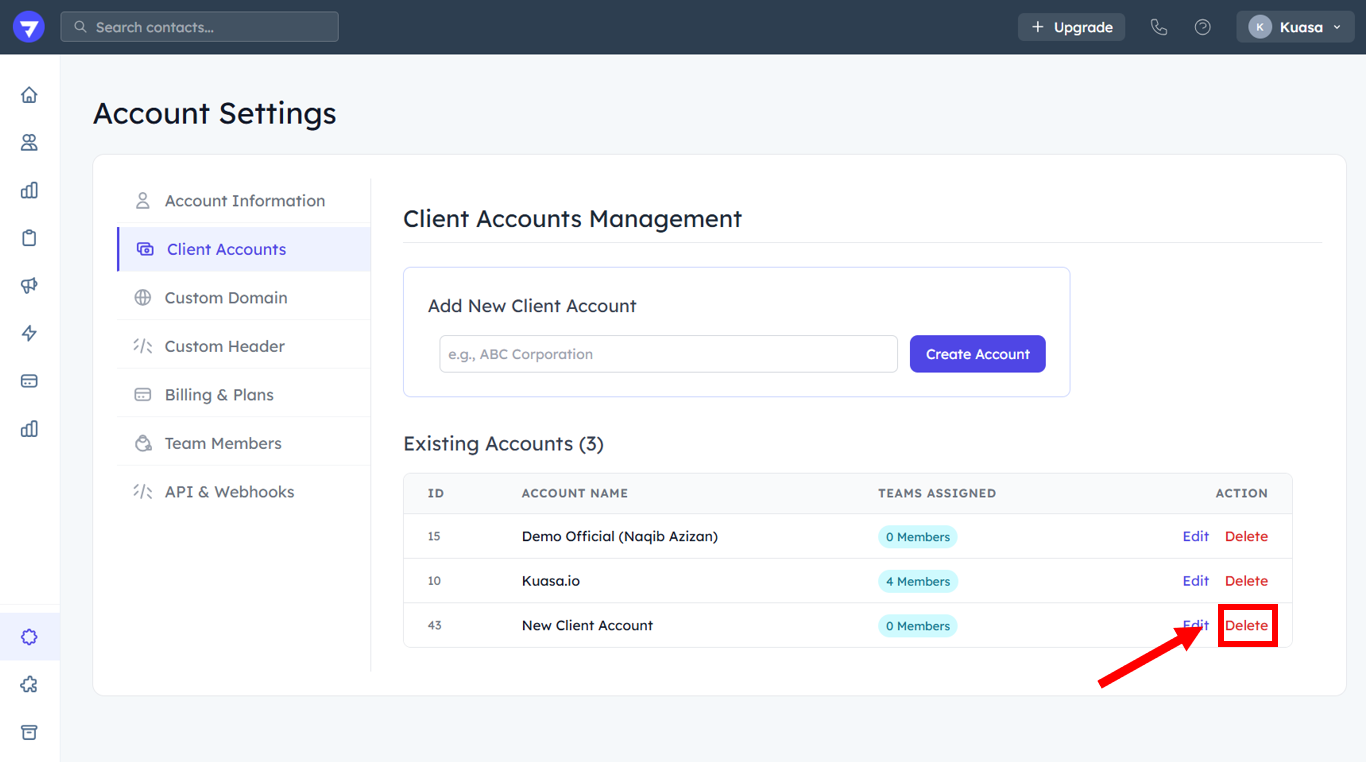Open the megaphone campaigns icon

click(29, 286)
